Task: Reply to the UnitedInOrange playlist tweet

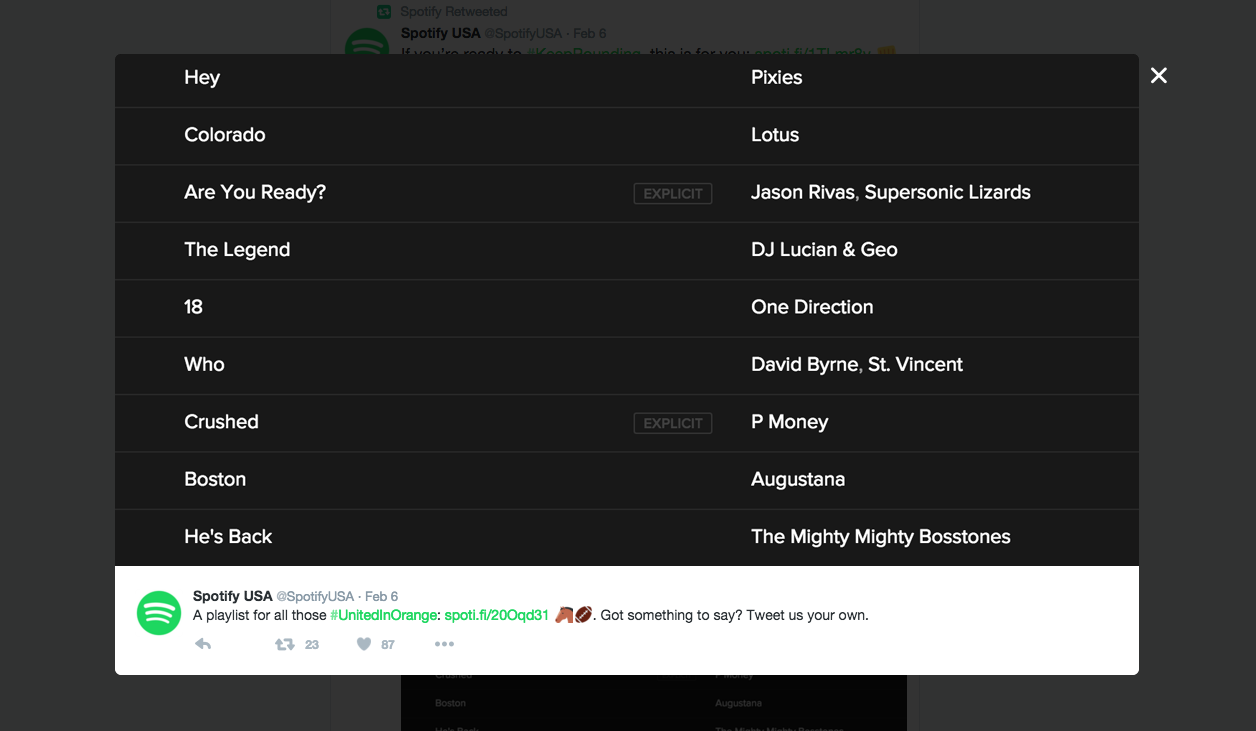Action: (203, 644)
